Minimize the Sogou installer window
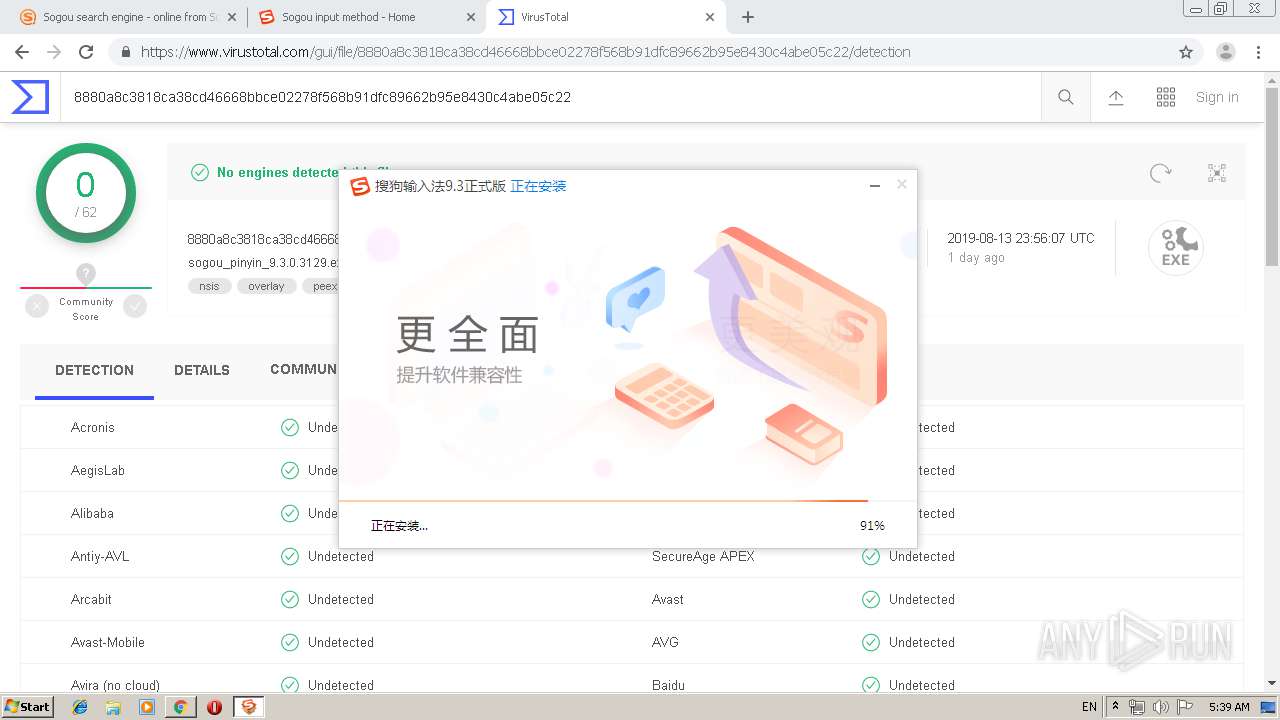 [874, 186]
